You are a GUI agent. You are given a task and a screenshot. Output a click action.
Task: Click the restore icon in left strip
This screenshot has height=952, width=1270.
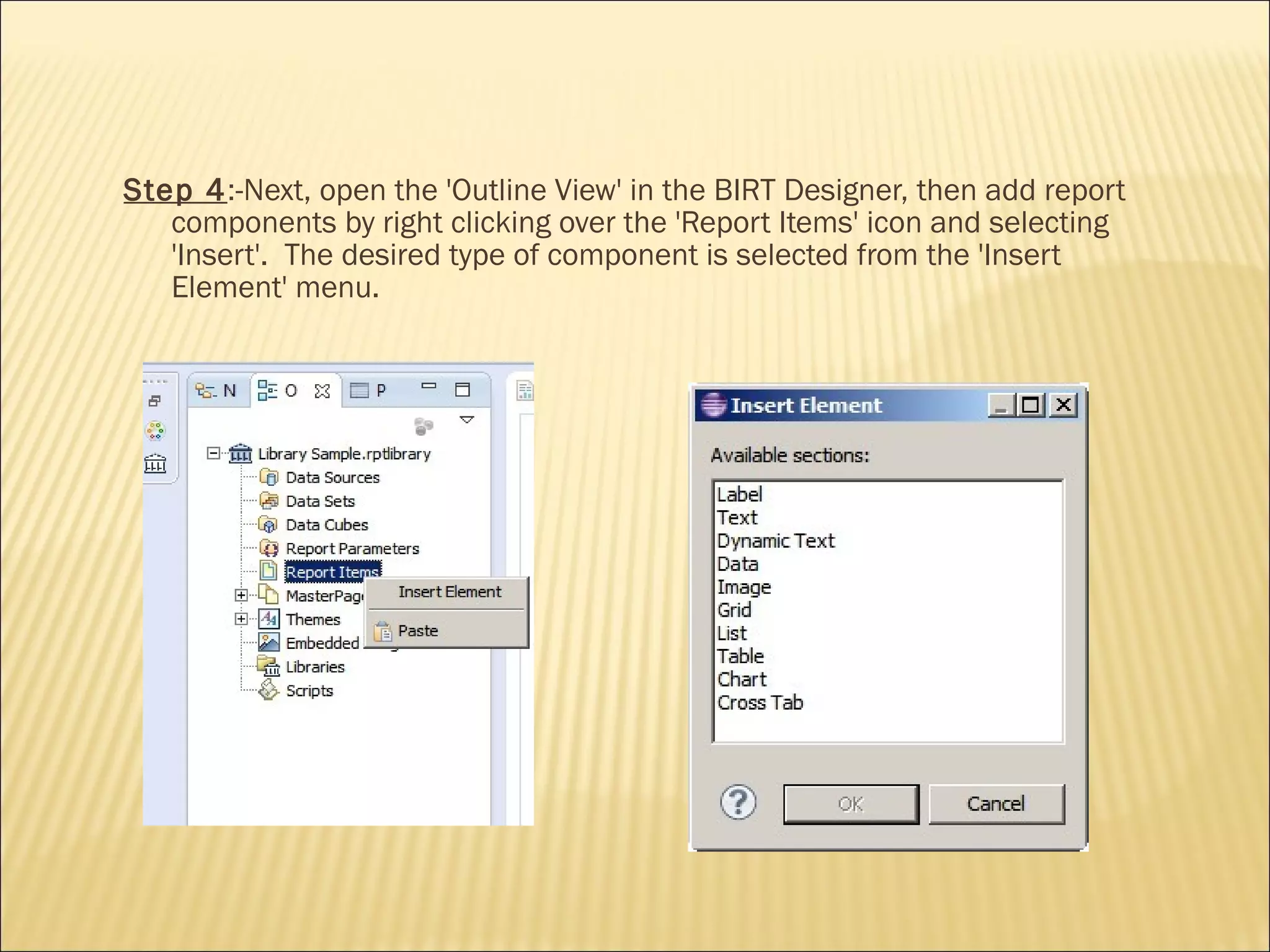155,401
